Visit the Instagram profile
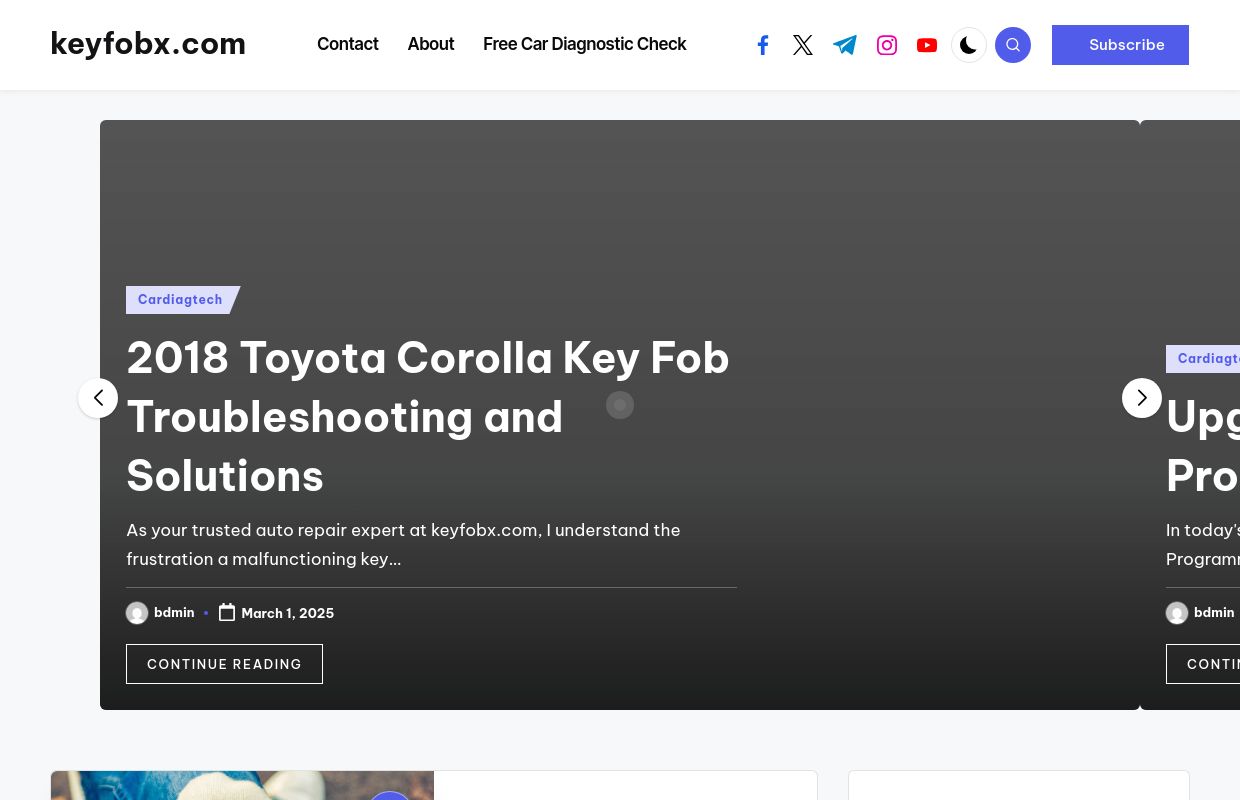This screenshot has width=1240, height=800. click(887, 45)
